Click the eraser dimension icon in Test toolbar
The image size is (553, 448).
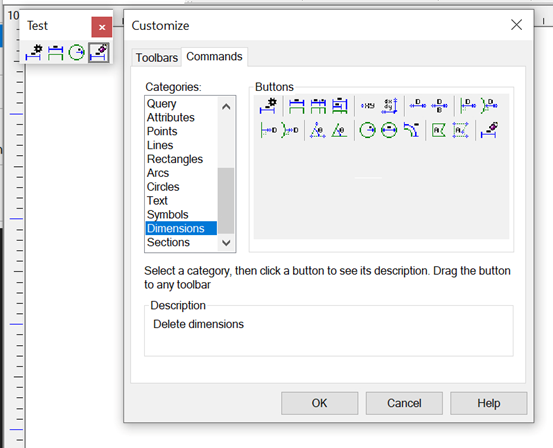(99, 53)
